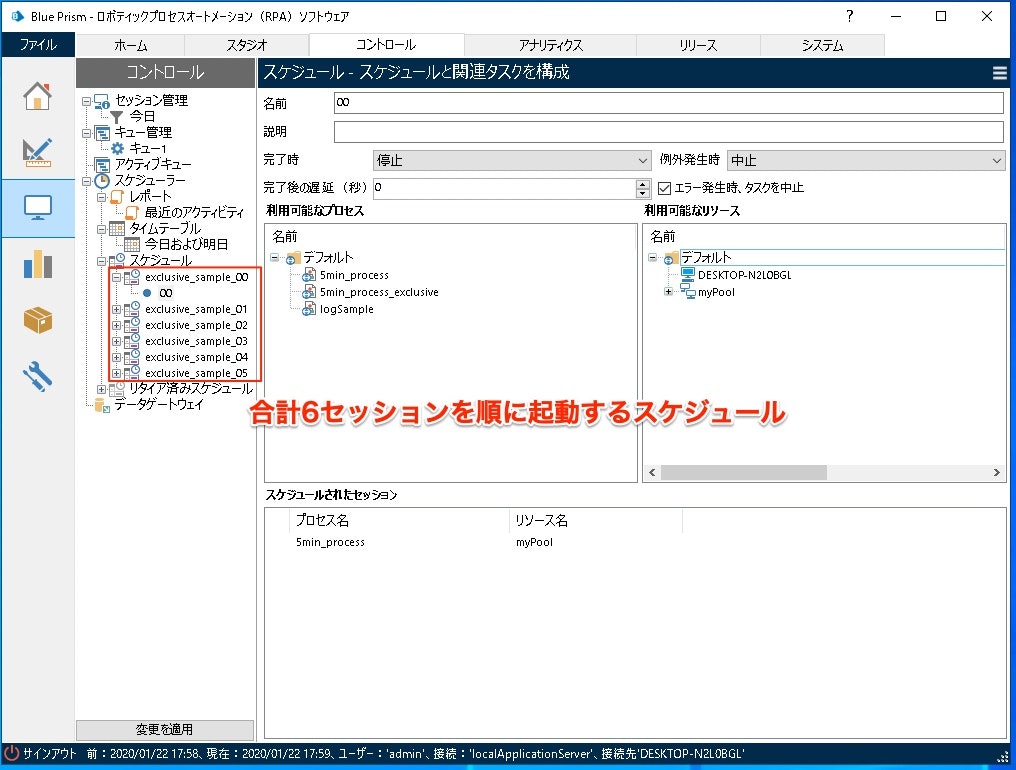
Task: Click the resources scrollbar right arrow
Action: (997, 472)
